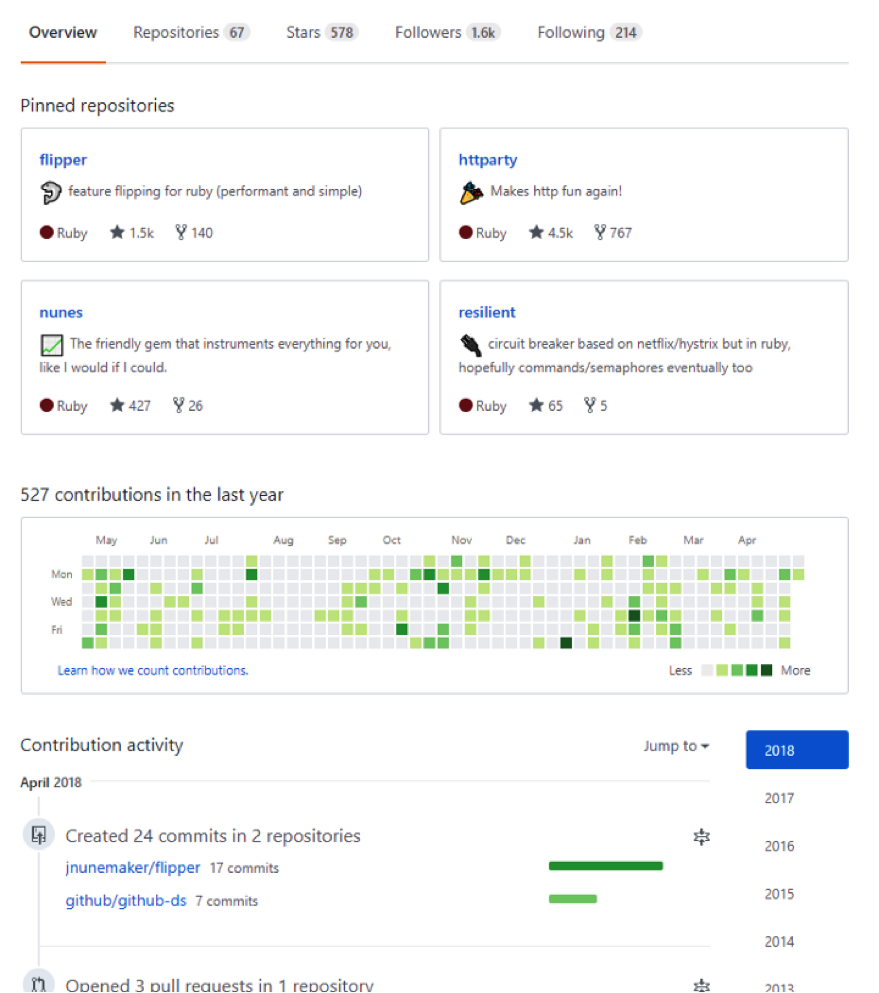Select the 2017 year filter button
The image size is (879, 993).
[x=779, y=798]
